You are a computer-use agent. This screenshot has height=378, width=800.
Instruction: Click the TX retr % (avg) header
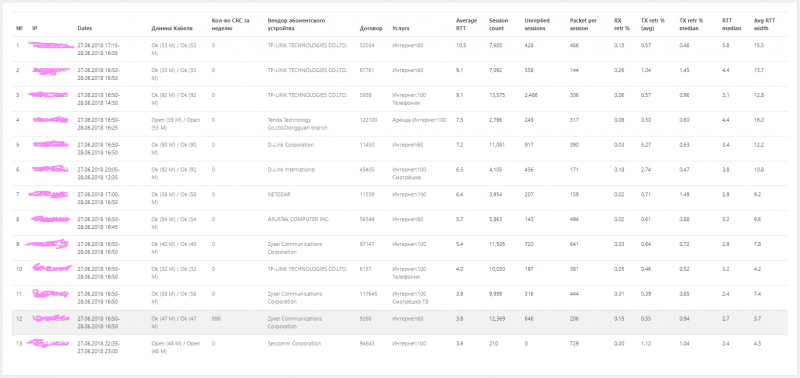pyautogui.click(x=653, y=24)
